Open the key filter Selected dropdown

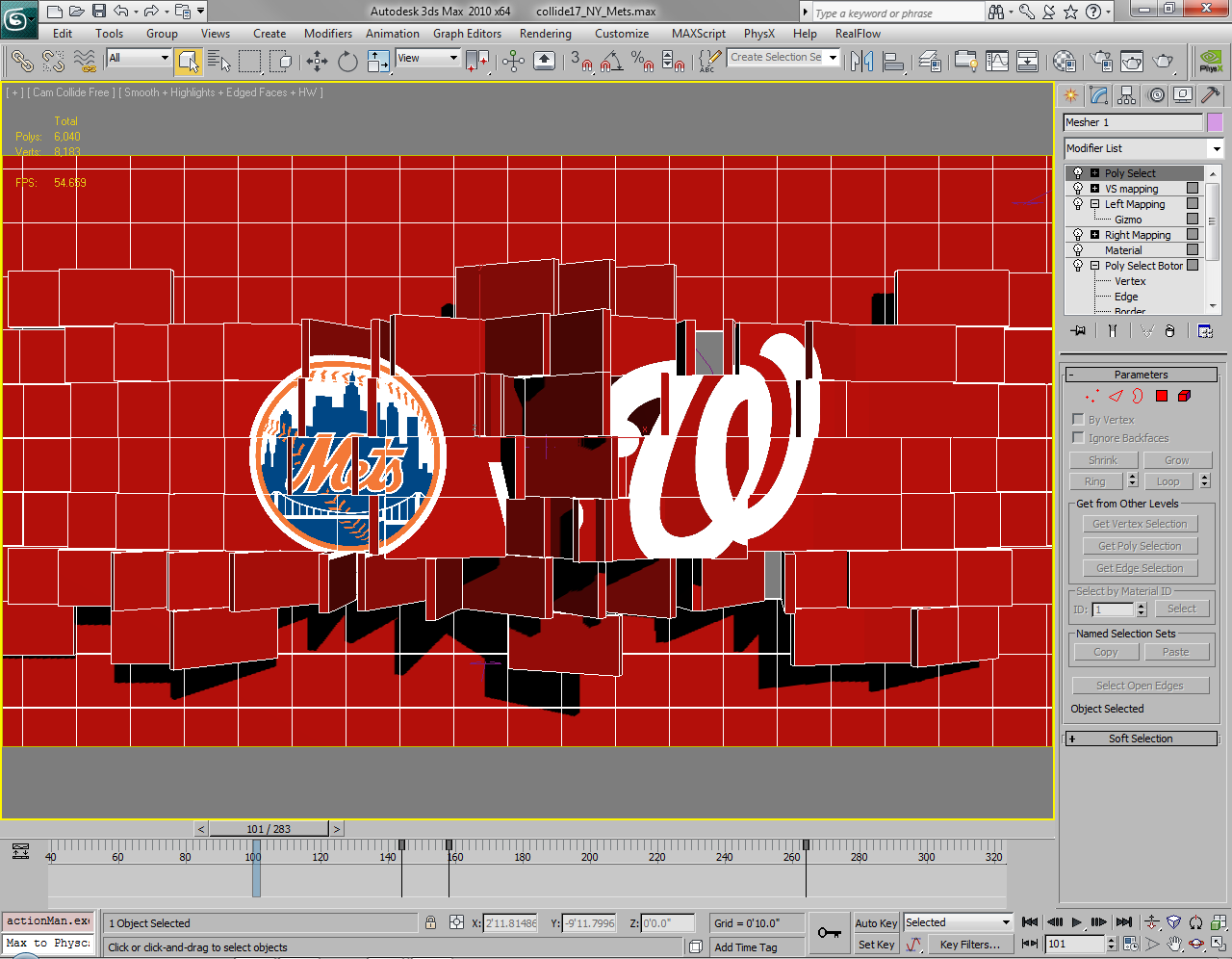[958, 922]
